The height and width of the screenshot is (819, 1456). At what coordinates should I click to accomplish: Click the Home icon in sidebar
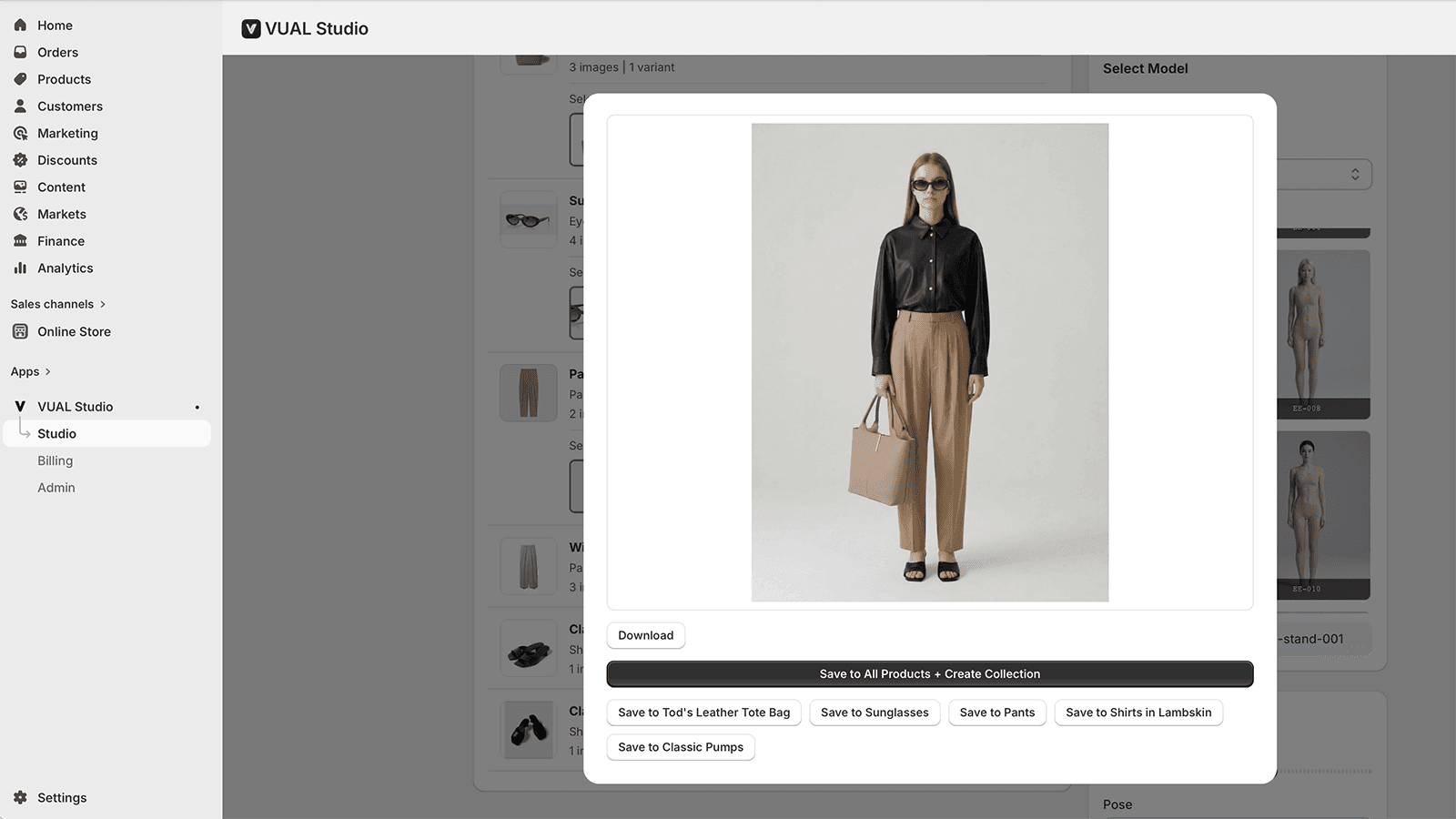[x=20, y=25]
